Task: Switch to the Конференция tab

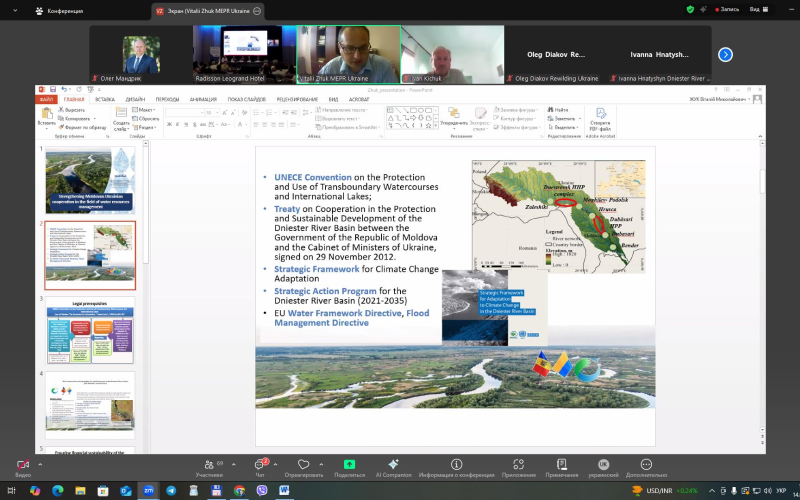Action: pos(59,11)
